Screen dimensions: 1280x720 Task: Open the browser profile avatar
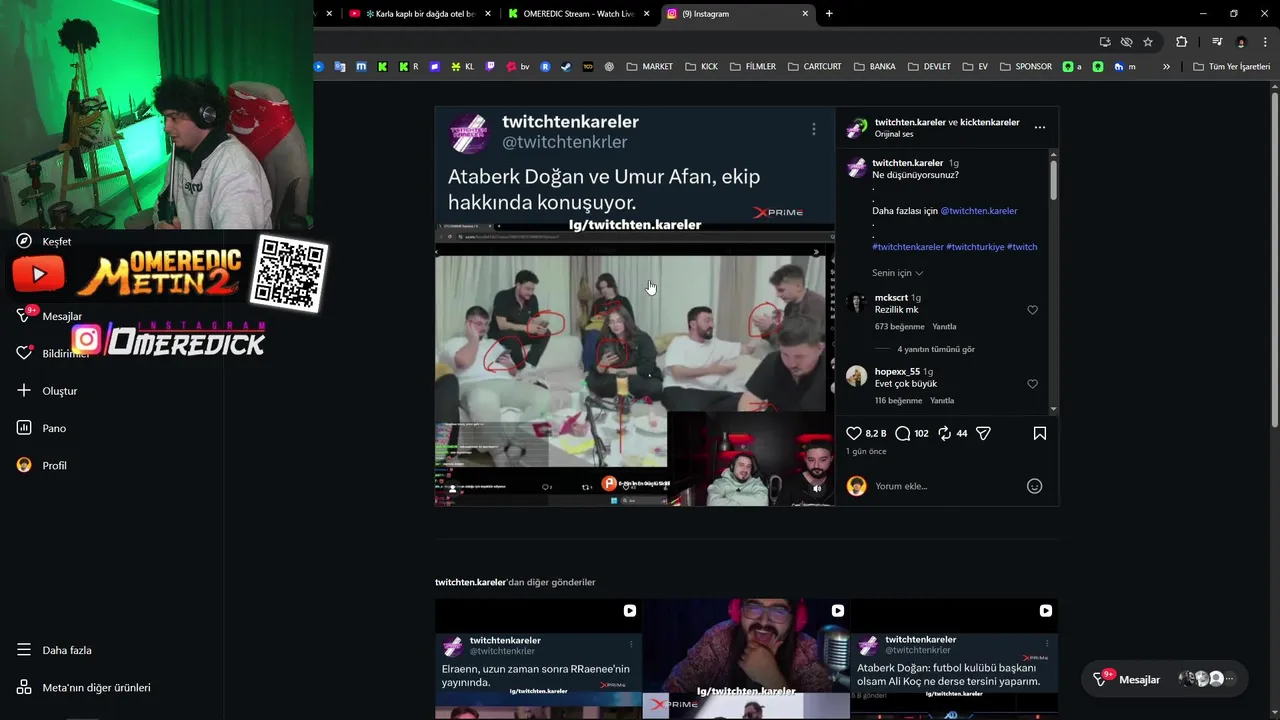tap(1241, 42)
